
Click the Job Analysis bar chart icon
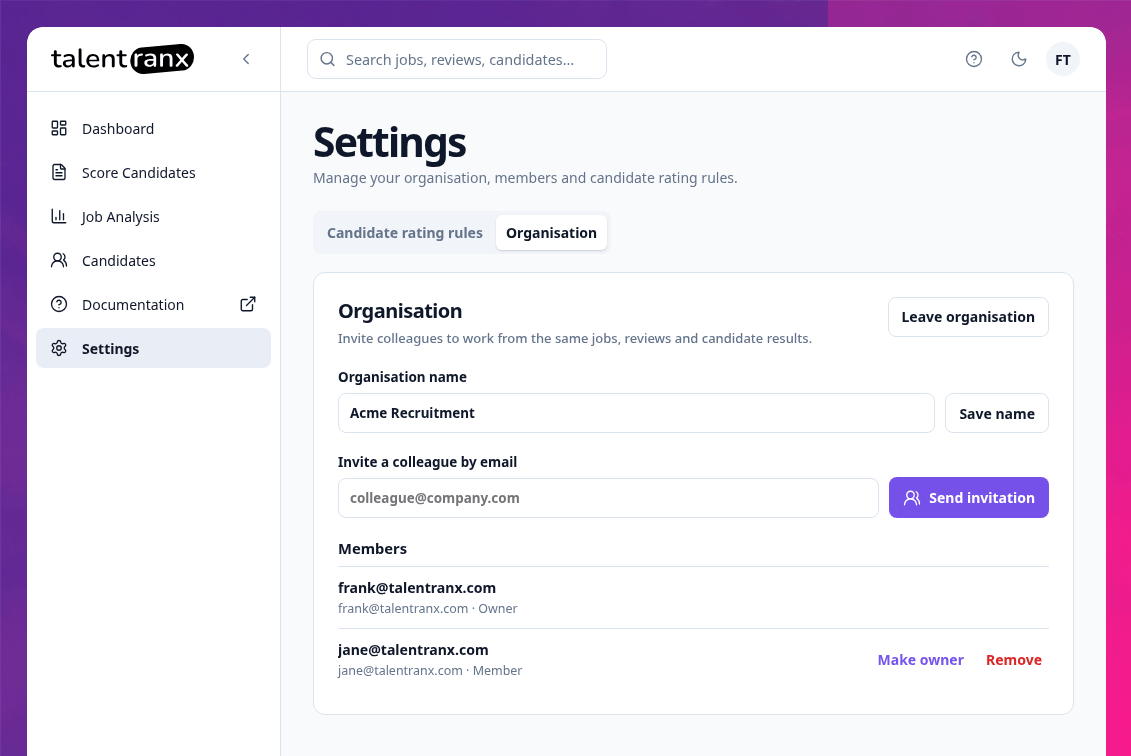pyautogui.click(x=59, y=216)
